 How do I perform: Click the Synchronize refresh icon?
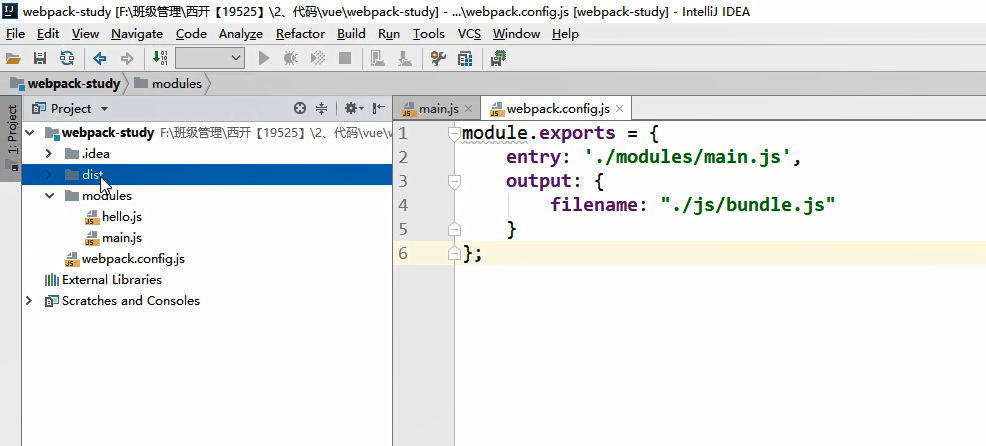coord(67,59)
